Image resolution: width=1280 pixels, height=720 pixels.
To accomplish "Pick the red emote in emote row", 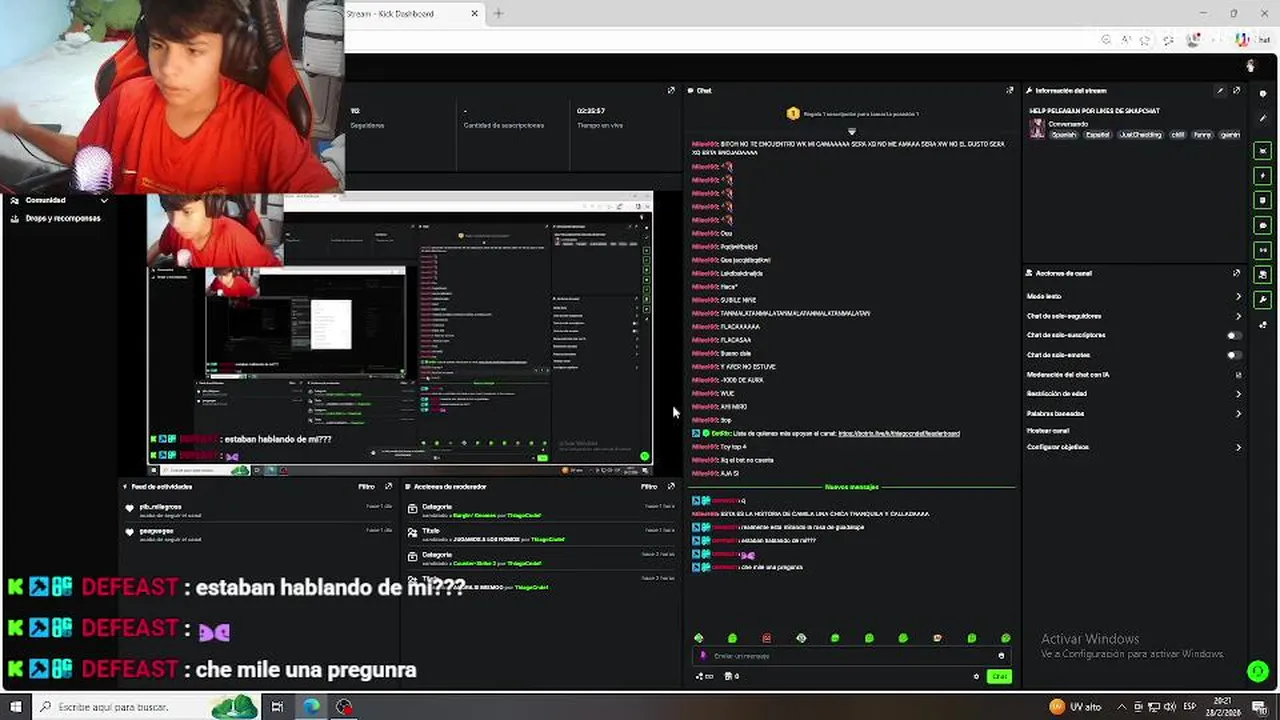I will [x=767, y=638].
